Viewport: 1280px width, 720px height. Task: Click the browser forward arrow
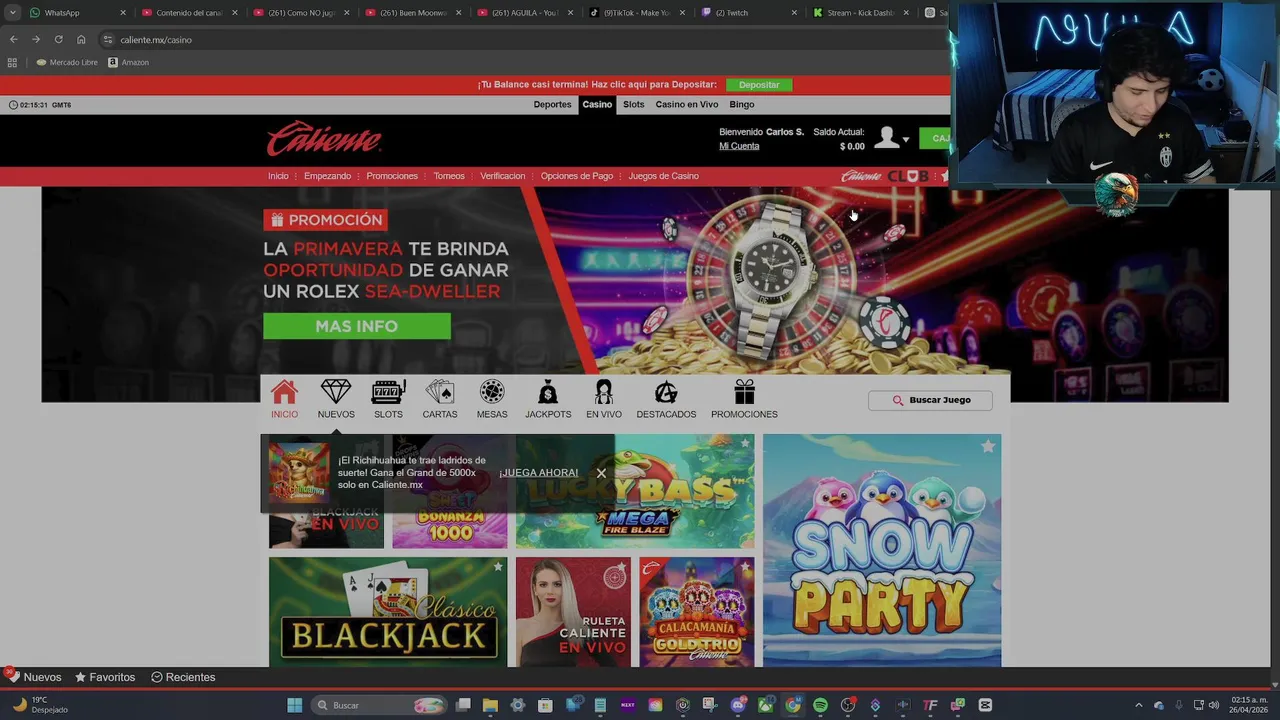[x=36, y=39]
